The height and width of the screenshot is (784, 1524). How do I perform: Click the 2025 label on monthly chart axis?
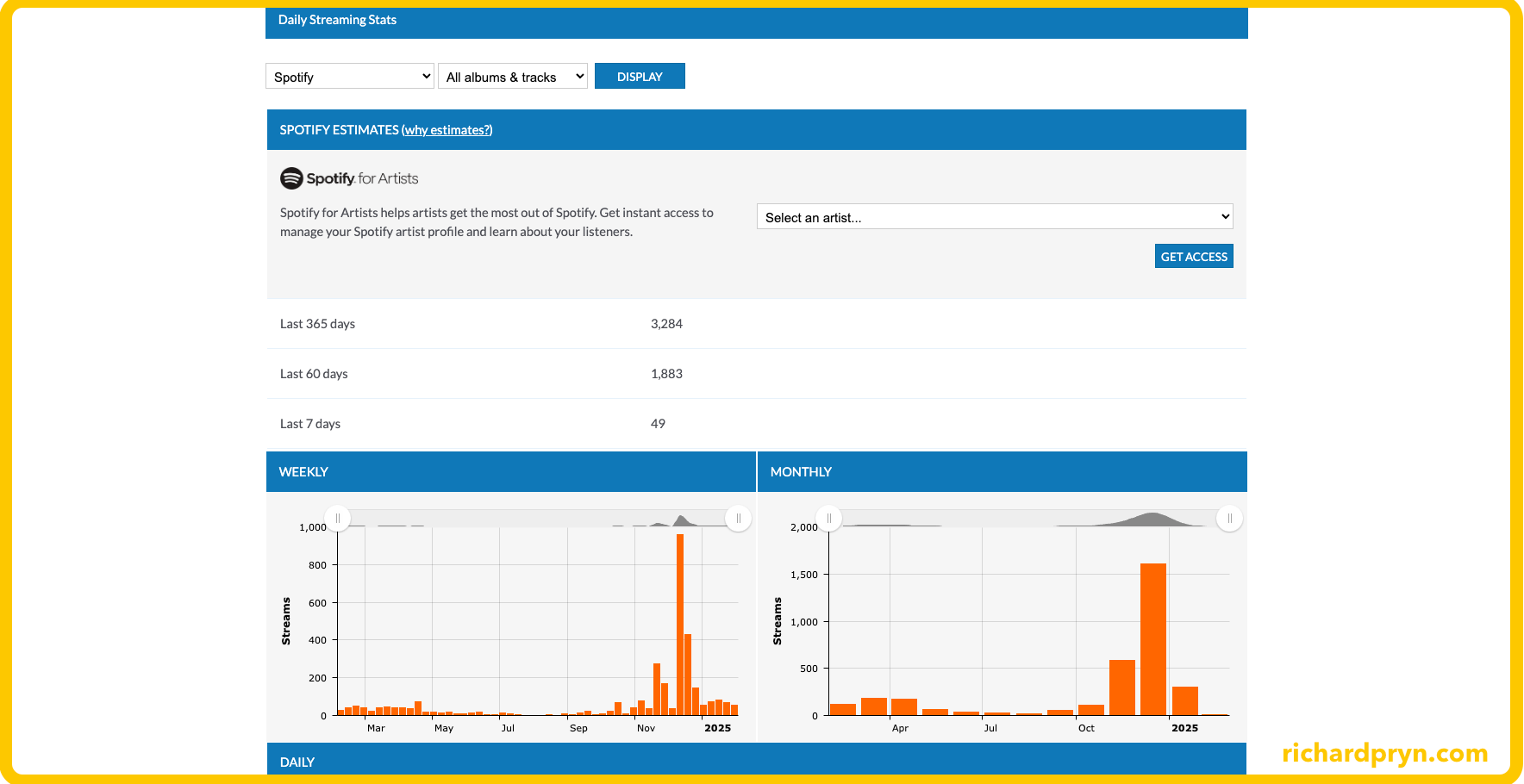pos(1184,728)
